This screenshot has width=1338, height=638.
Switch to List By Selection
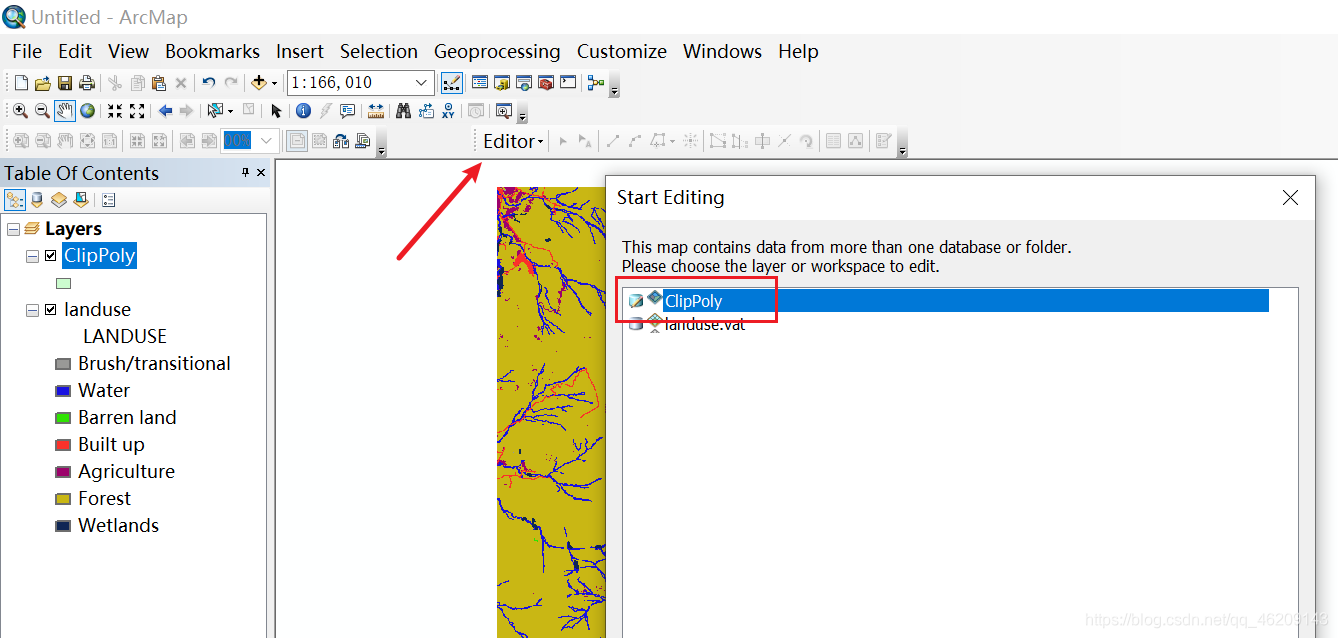(x=81, y=200)
